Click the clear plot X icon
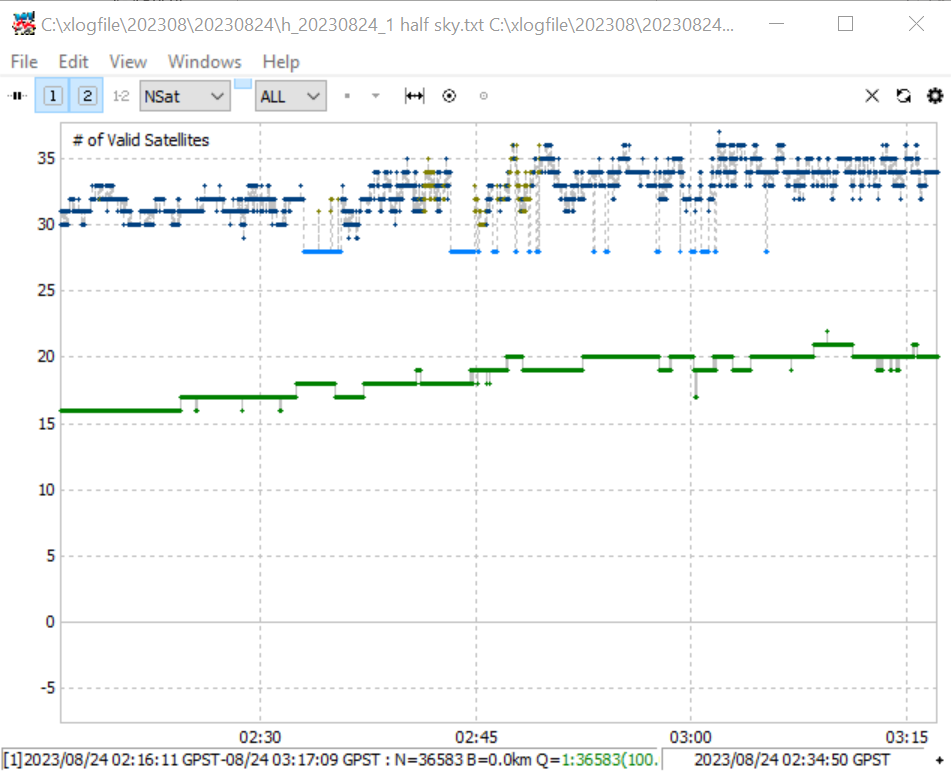This screenshot has width=951, height=773. pyautogui.click(x=872, y=96)
